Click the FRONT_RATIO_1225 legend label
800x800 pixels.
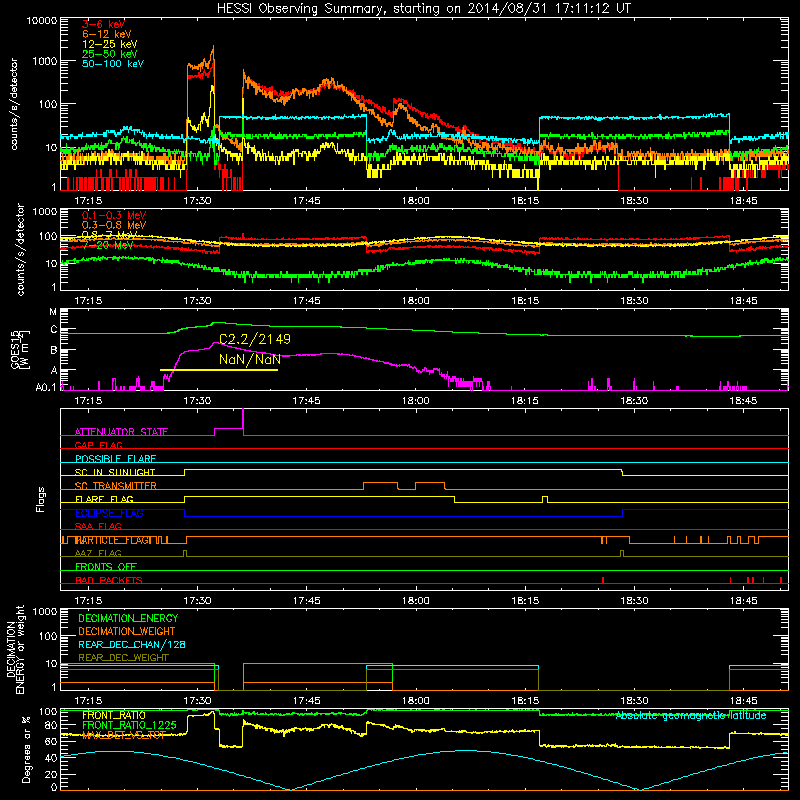click(129, 725)
